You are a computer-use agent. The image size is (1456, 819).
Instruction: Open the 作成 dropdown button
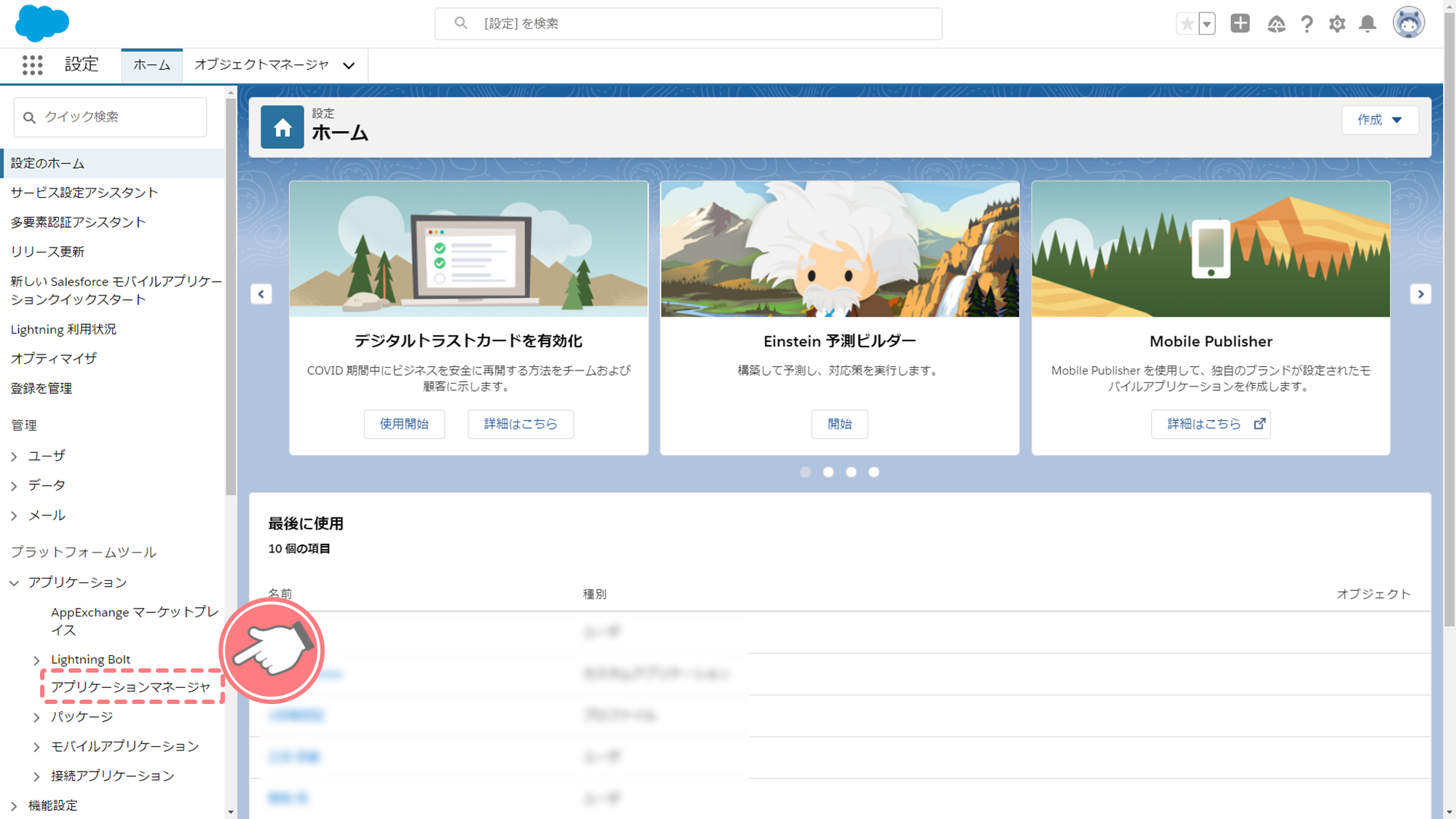(x=1380, y=120)
